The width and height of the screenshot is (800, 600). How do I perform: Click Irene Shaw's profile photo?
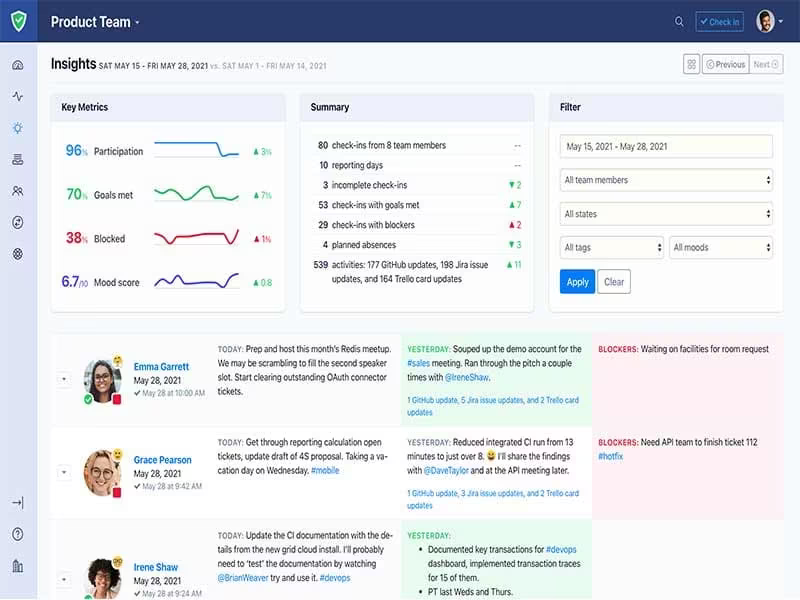104,579
